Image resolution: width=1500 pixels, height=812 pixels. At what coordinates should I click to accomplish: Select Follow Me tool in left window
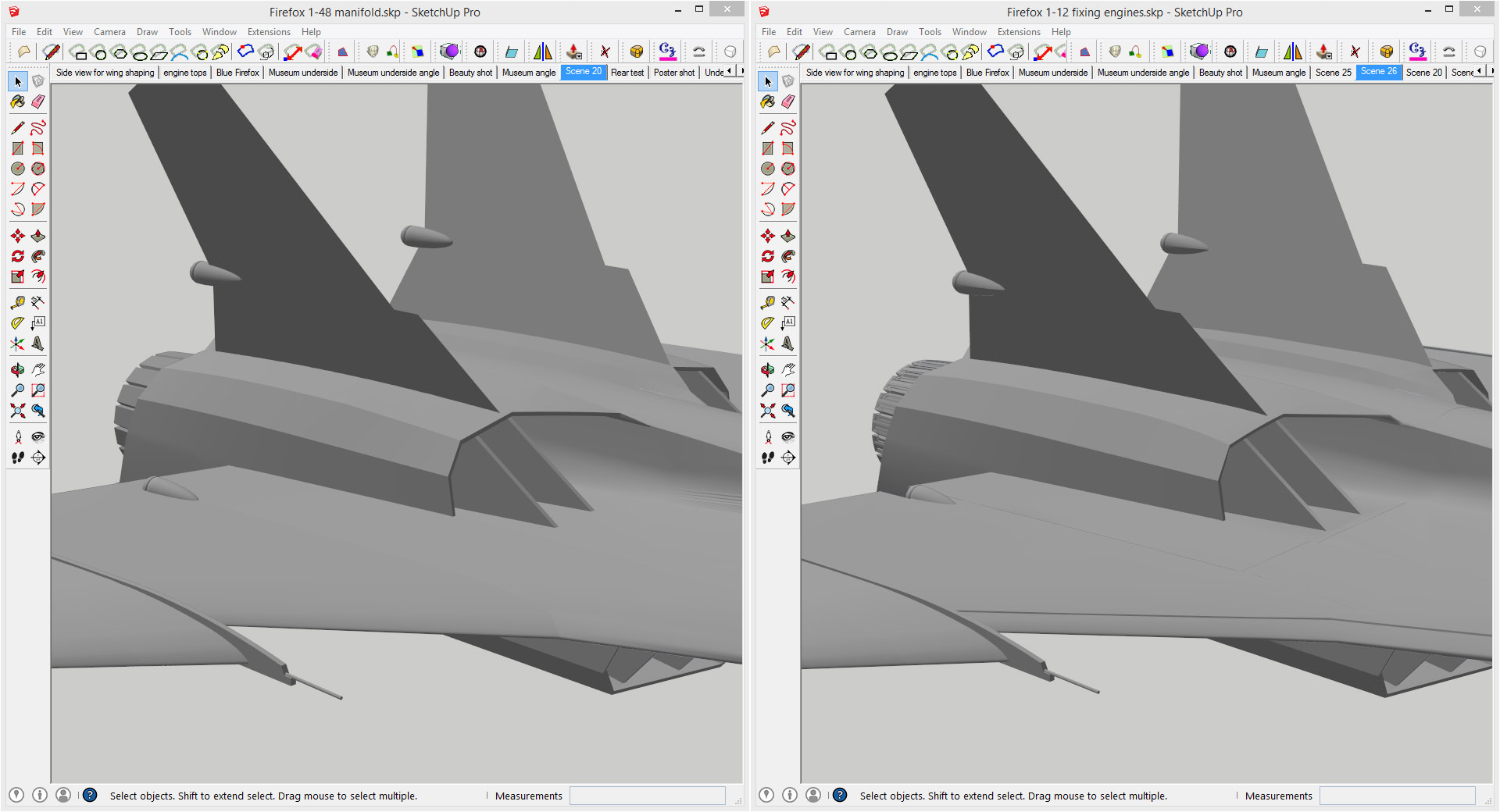pos(38,256)
